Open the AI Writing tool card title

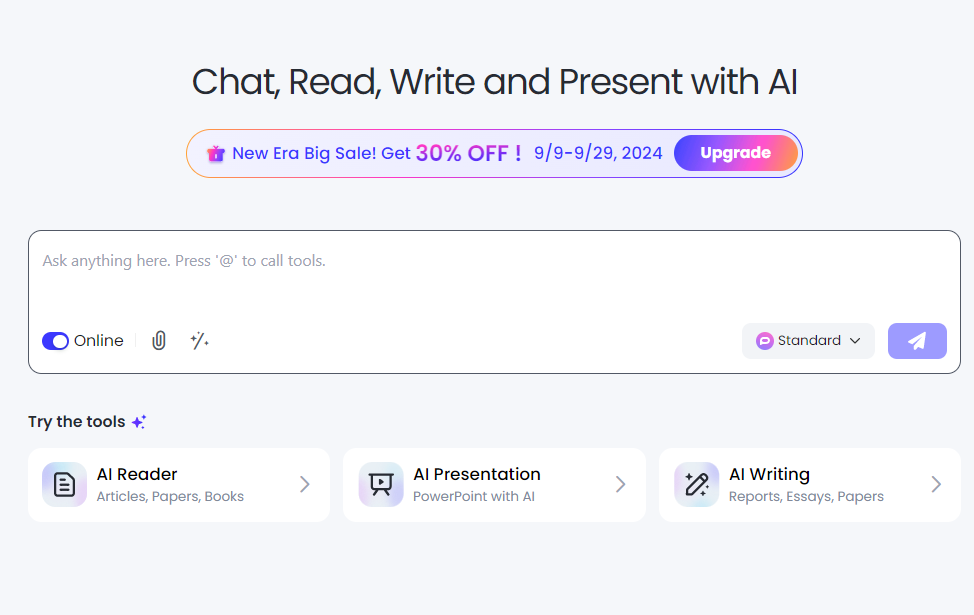[769, 474]
